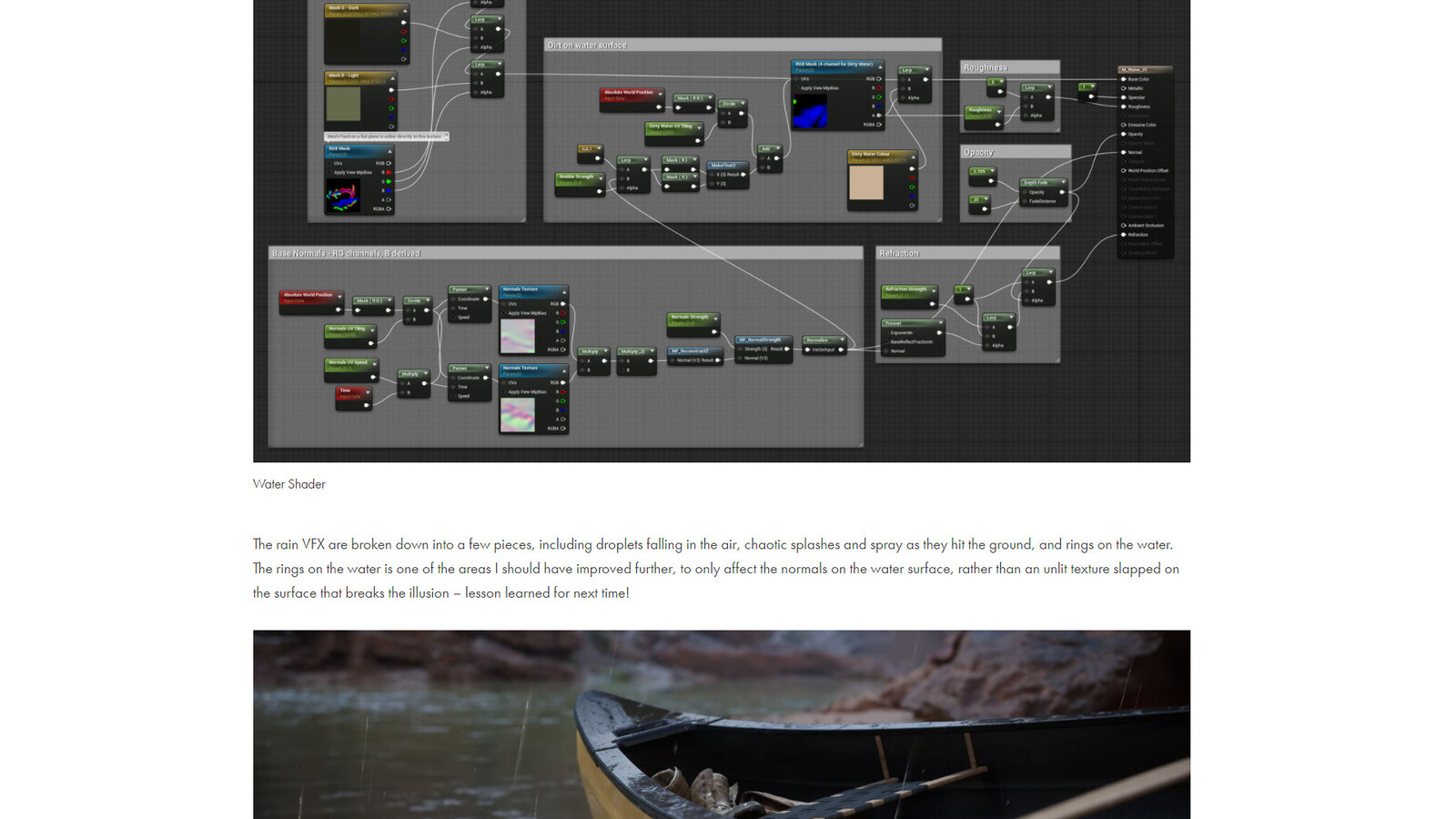
Task: Expand the Wobble Strength node dropdown arrow
Action: click(x=599, y=177)
